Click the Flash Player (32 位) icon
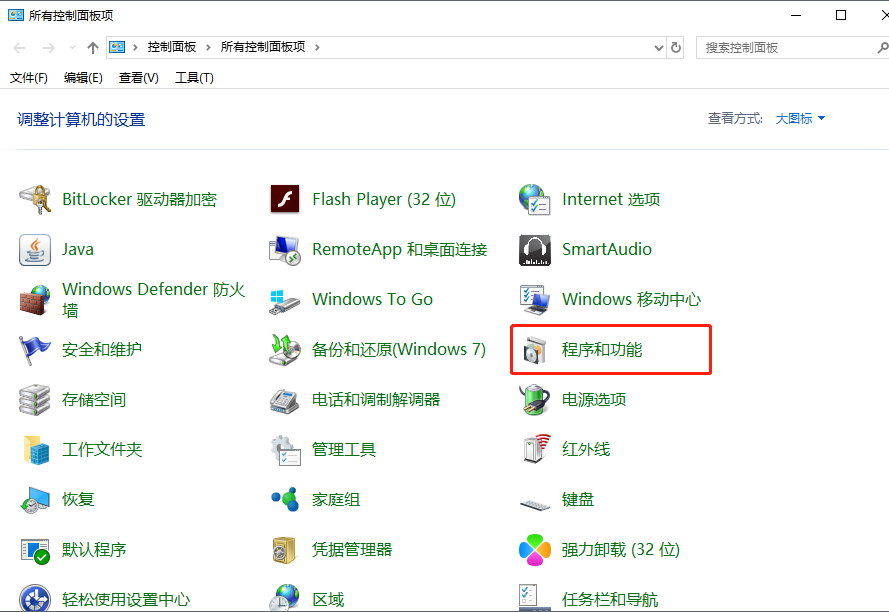This screenshot has height=612, width=889. tap(285, 199)
